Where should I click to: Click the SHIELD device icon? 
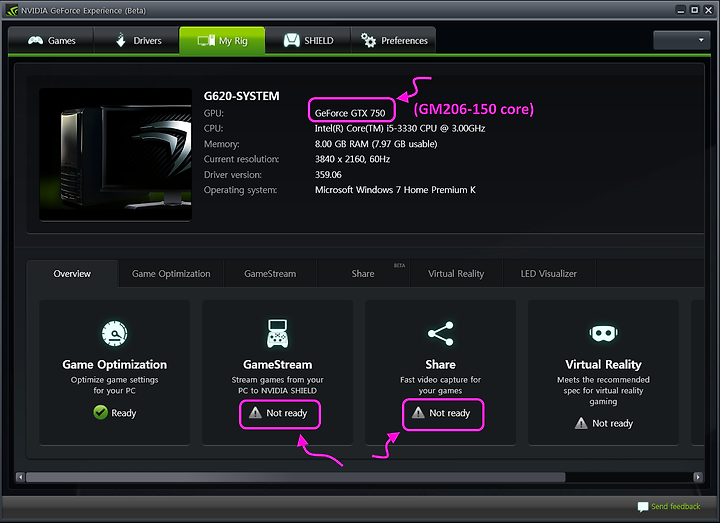[292, 40]
